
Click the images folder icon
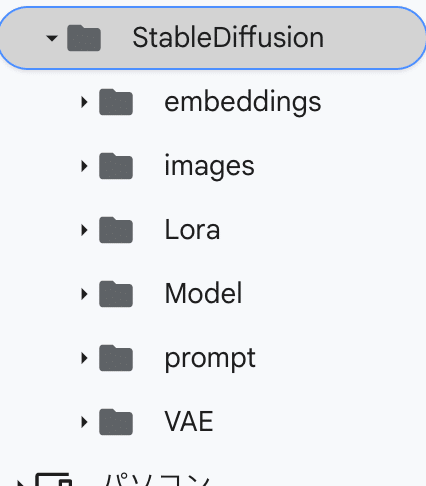coord(116,166)
